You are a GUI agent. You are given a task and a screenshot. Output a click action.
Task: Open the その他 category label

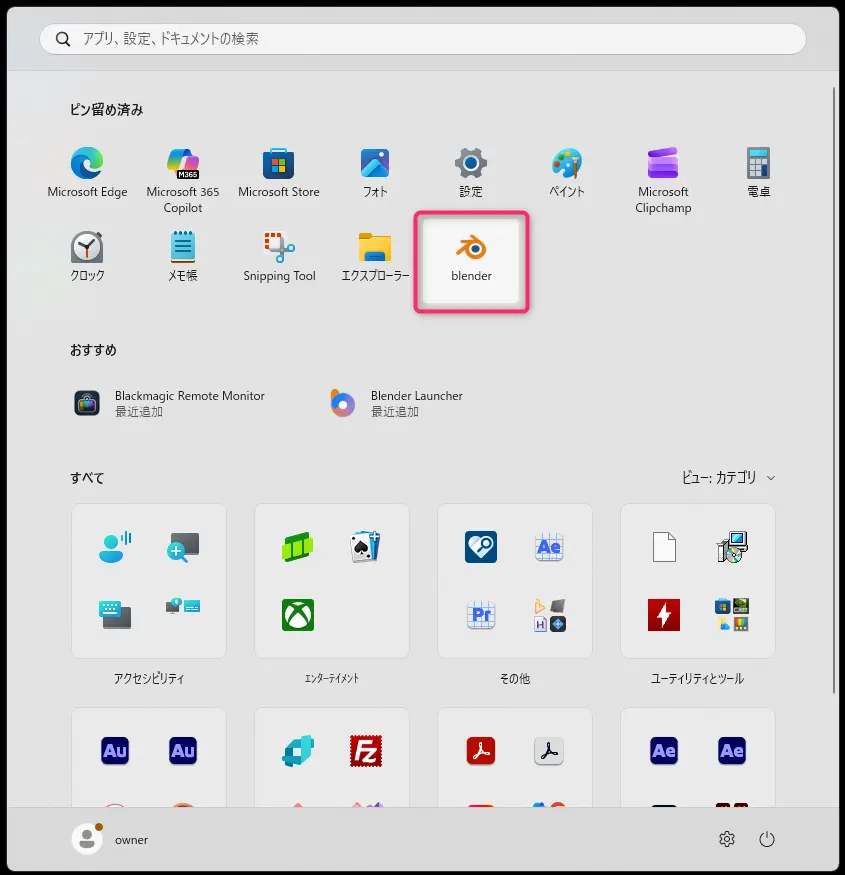(515, 679)
